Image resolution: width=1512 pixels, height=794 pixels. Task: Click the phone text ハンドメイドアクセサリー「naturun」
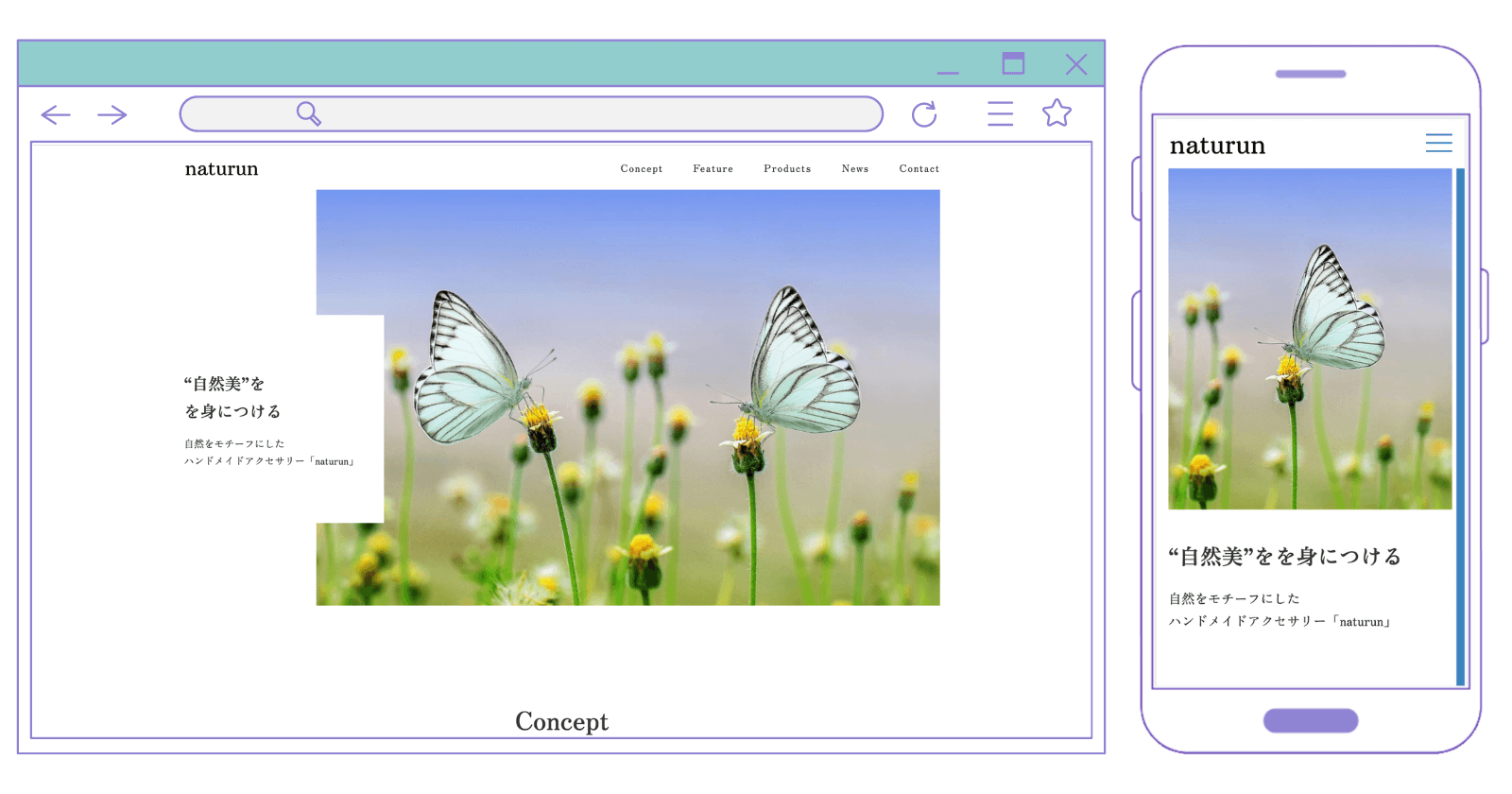coord(1280,621)
